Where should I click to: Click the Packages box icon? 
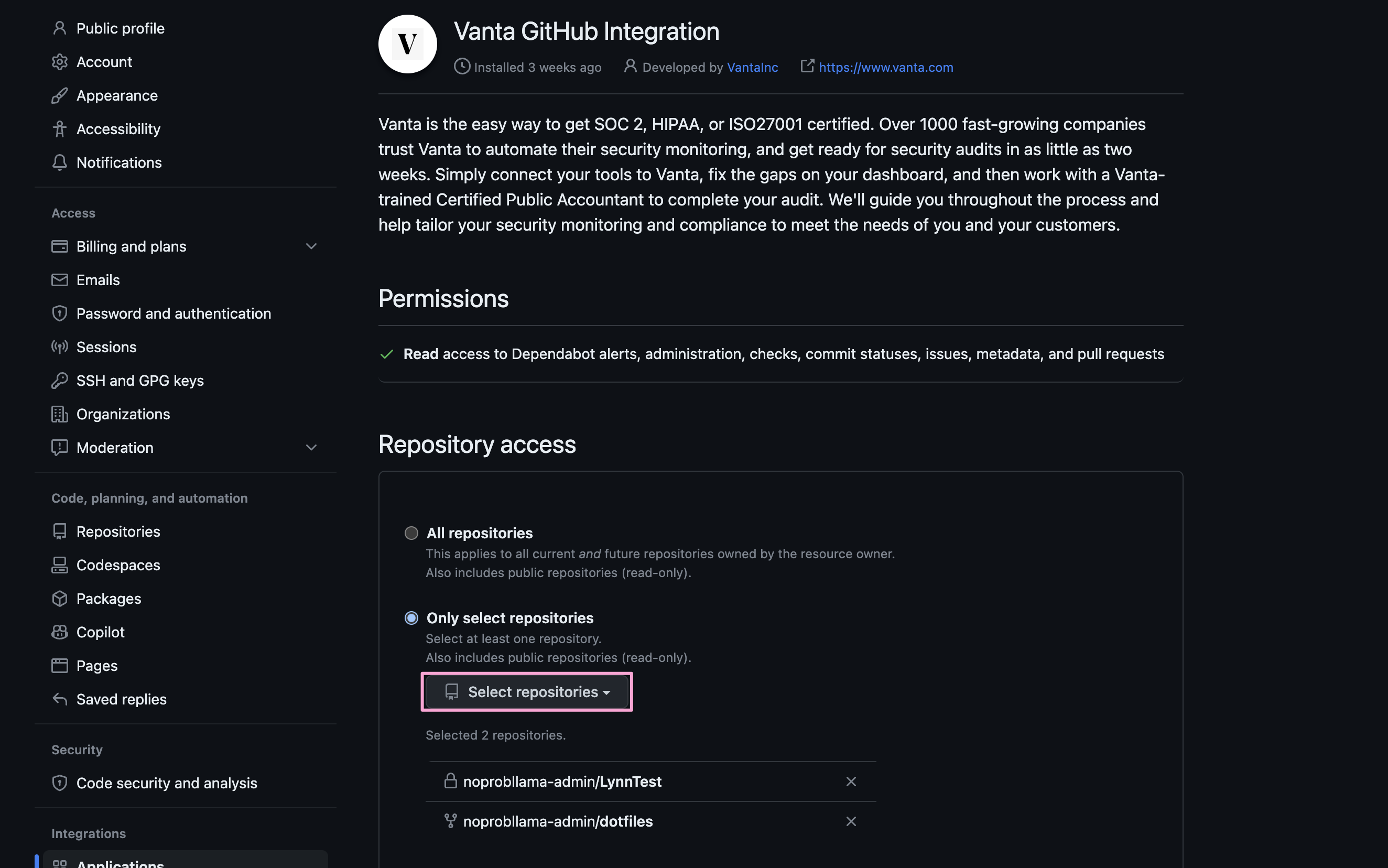pos(60,598)
